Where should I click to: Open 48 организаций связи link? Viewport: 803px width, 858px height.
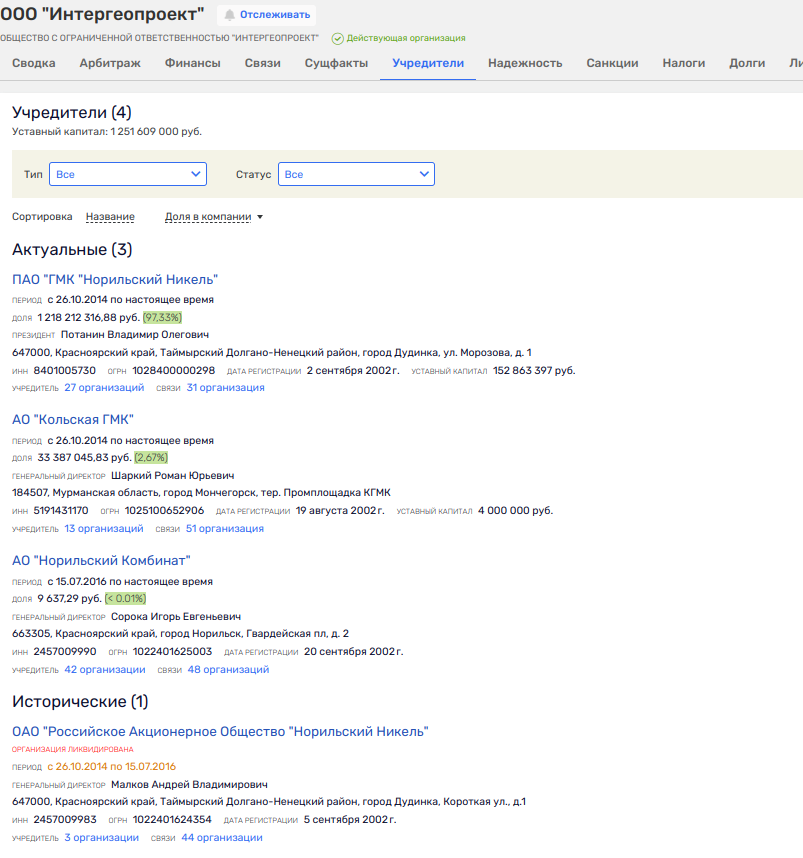[228, 669]
